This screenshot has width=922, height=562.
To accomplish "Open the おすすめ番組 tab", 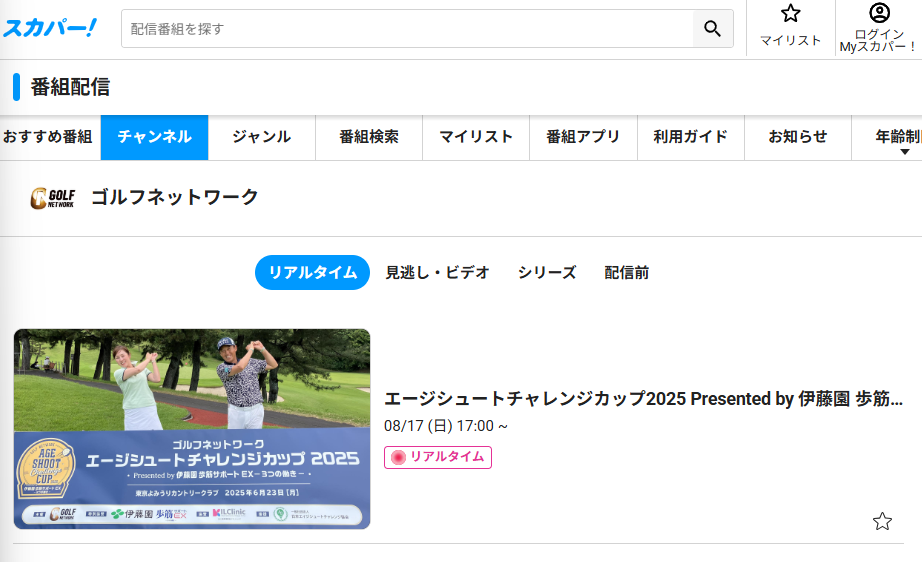I will [x=48, y=137].
